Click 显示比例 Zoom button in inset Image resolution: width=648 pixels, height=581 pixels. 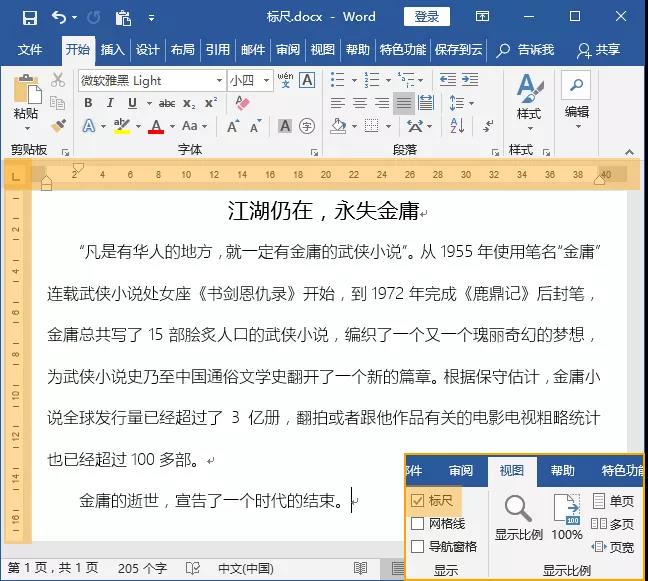(519, 518)
